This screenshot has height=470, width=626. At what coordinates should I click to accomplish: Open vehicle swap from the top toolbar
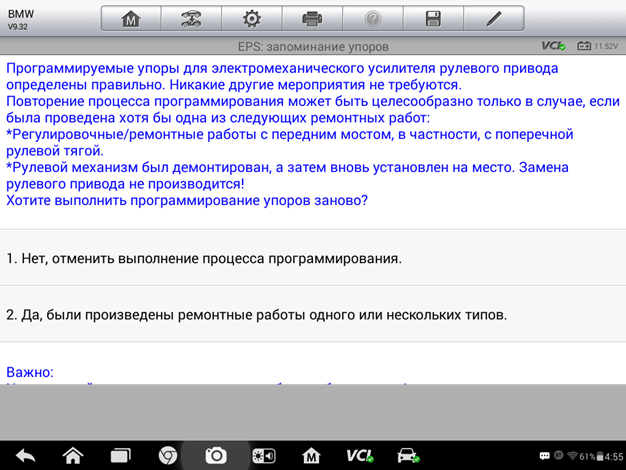click(190, 19)
